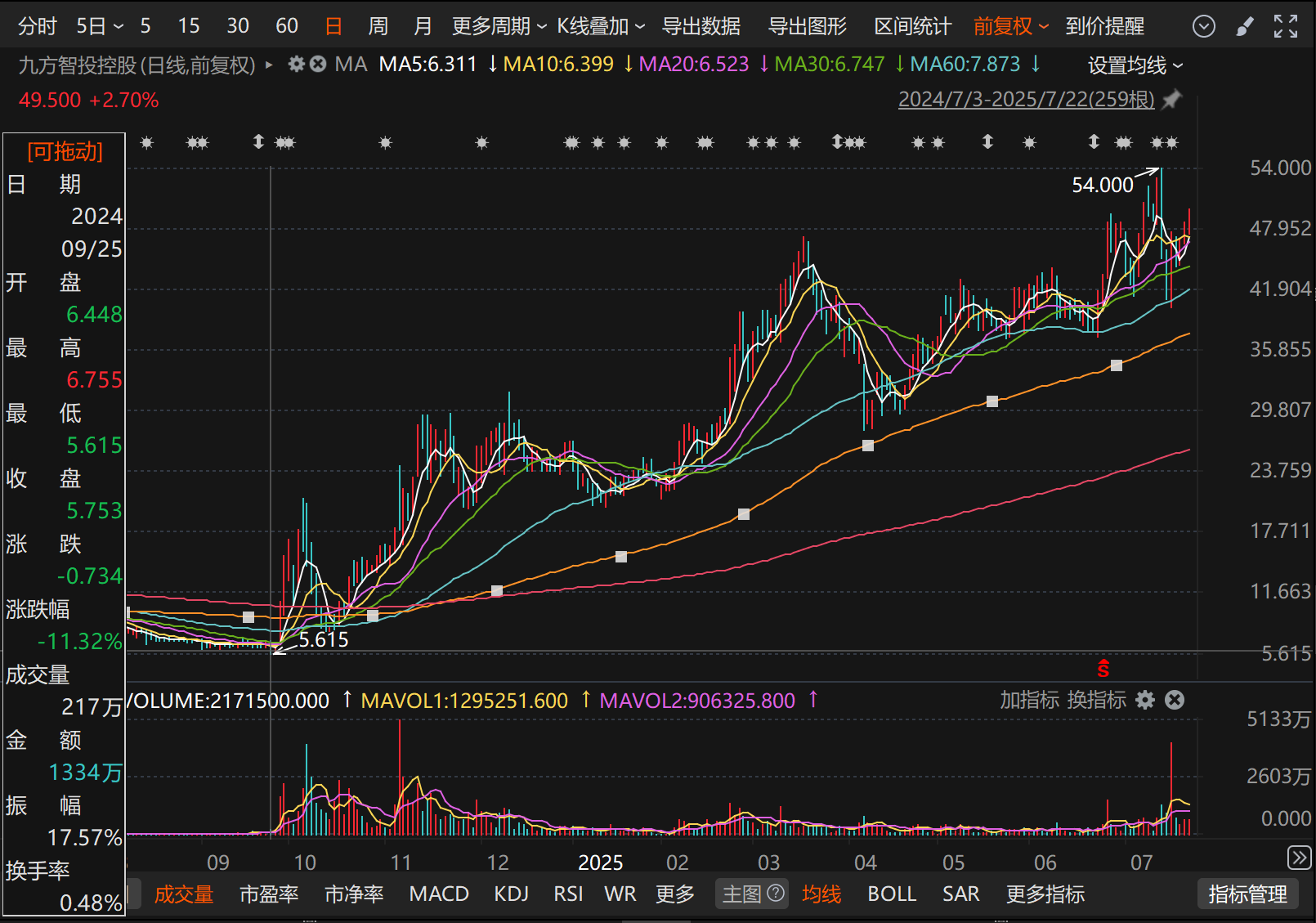This screenshot has width=1316, height=923.
Task: Open 更多指标 more indicators
Action: pyautogui.click(x=1045, y=894)
